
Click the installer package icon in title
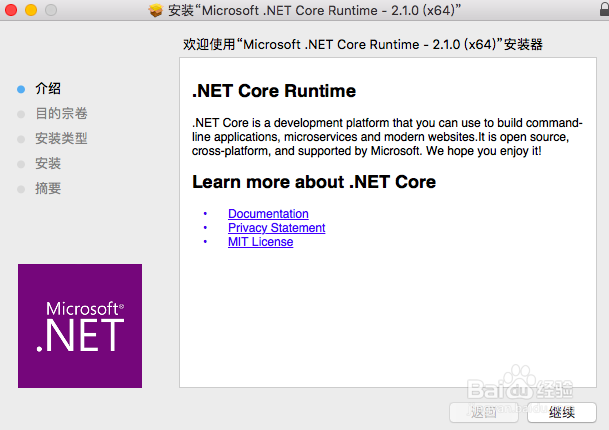pyautogui.click(x=156, y=10)
